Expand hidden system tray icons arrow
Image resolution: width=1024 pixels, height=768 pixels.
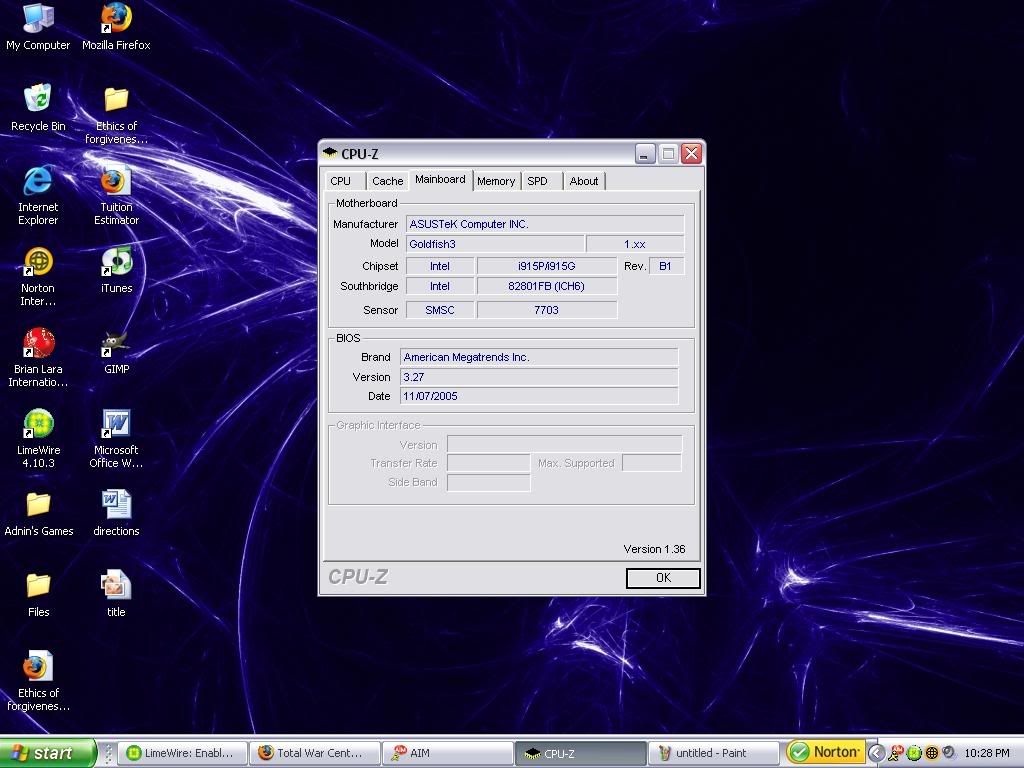pyautogui.click(x=876, y=753)
